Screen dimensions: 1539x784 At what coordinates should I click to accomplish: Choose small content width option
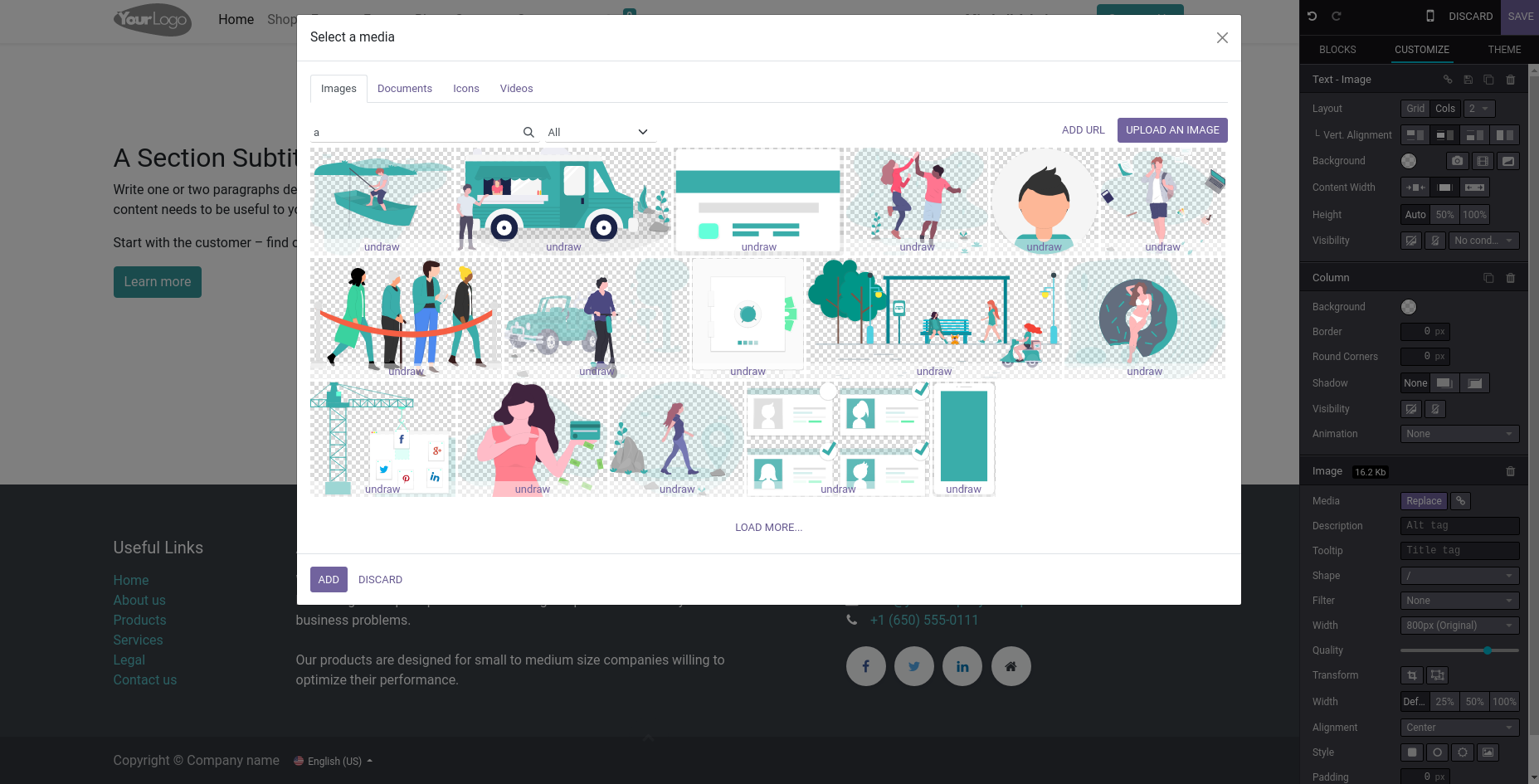click(x=1415, y=187)
